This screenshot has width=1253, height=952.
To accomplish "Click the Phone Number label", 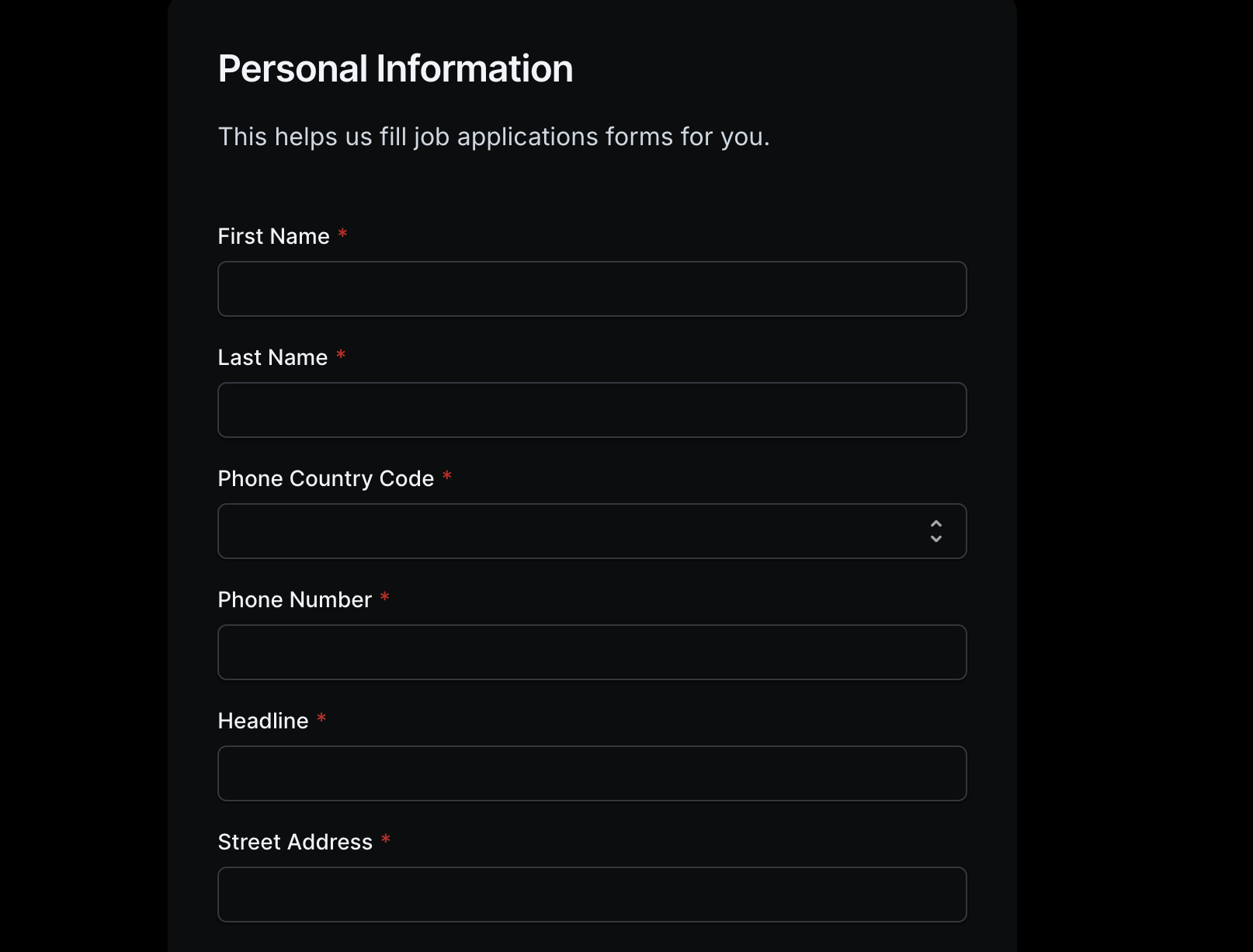I will (294, 599).
